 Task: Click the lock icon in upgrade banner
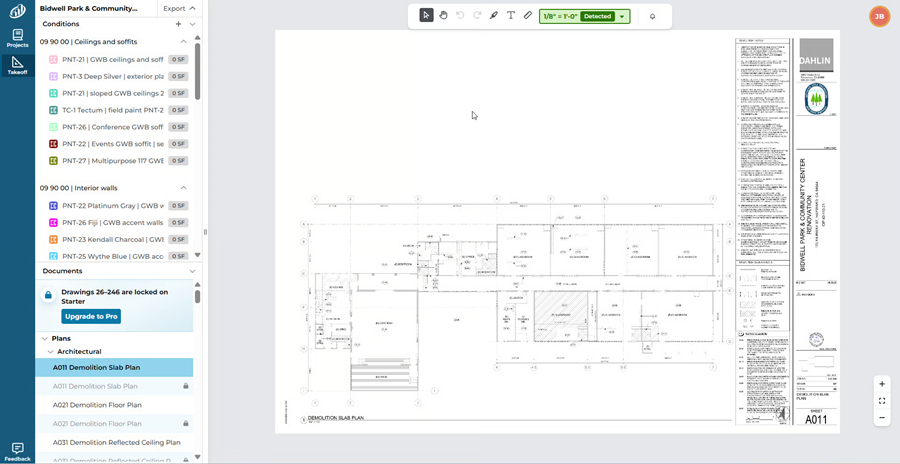click(48, 295)
